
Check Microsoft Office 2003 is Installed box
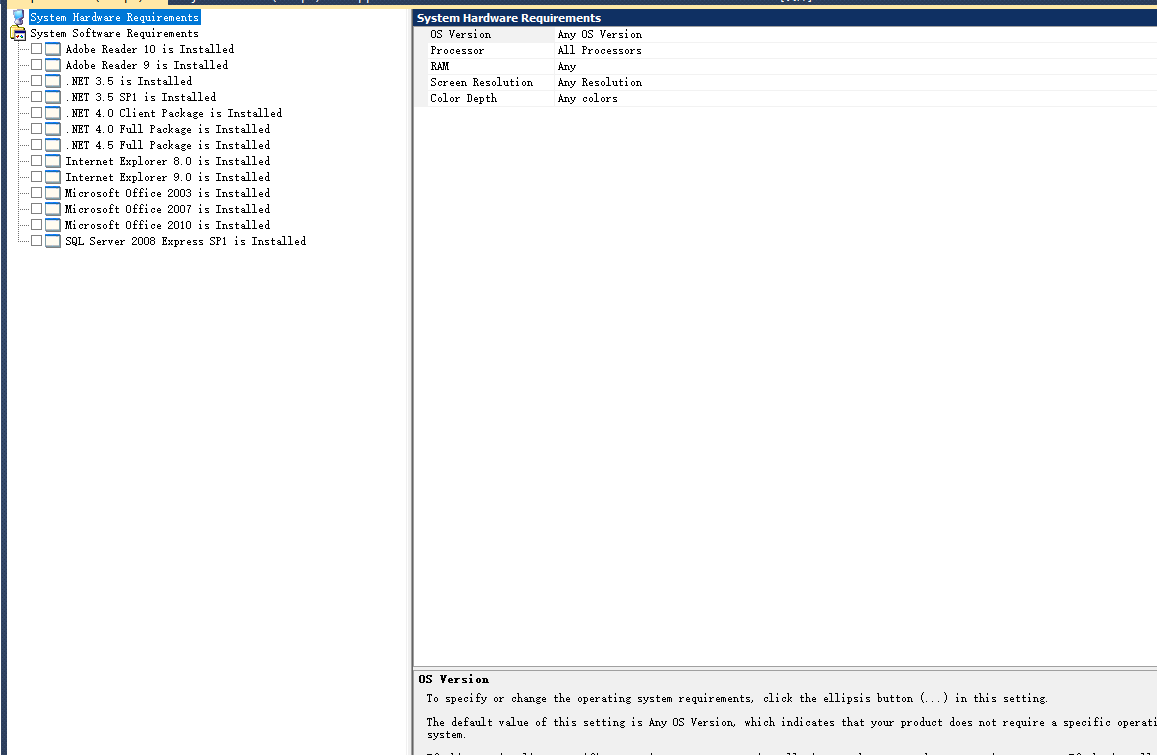click(x=36, y=193)
